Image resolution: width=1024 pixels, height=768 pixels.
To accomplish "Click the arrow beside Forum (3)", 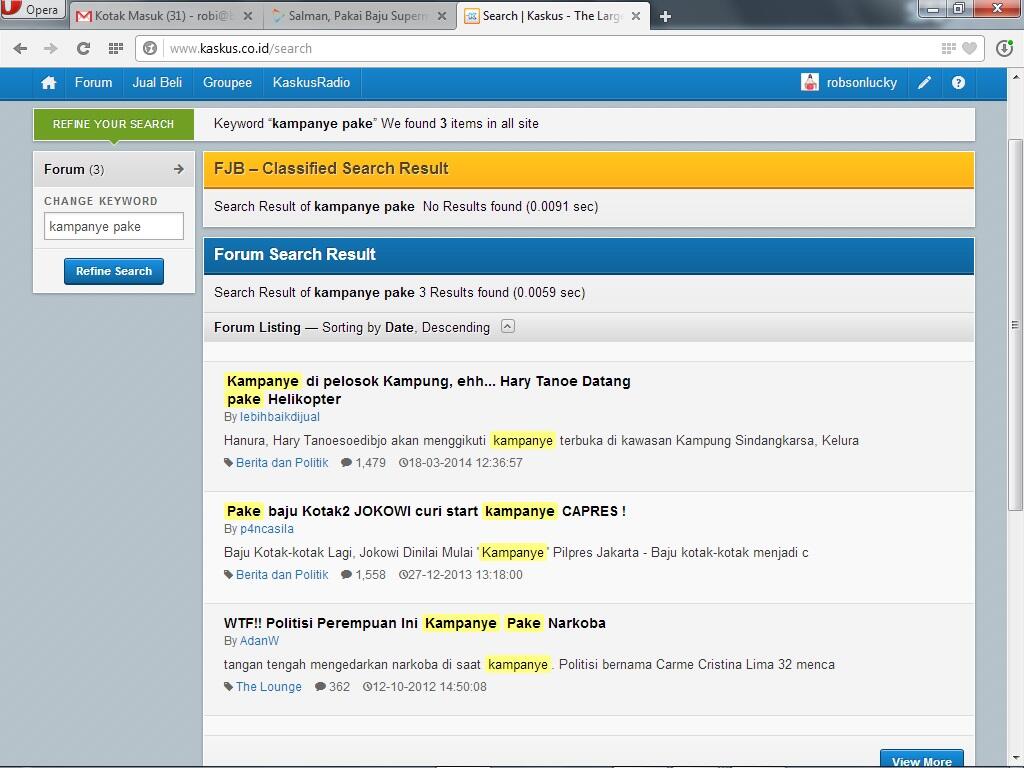I will coord(179,169).
